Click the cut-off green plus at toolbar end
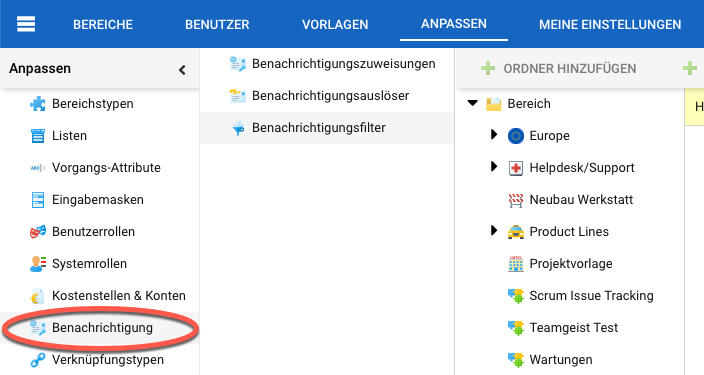 coord(690,69)
